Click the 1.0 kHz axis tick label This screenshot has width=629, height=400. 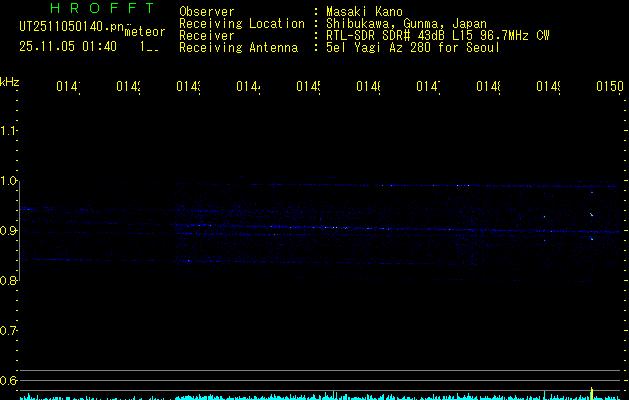point(10,181)
